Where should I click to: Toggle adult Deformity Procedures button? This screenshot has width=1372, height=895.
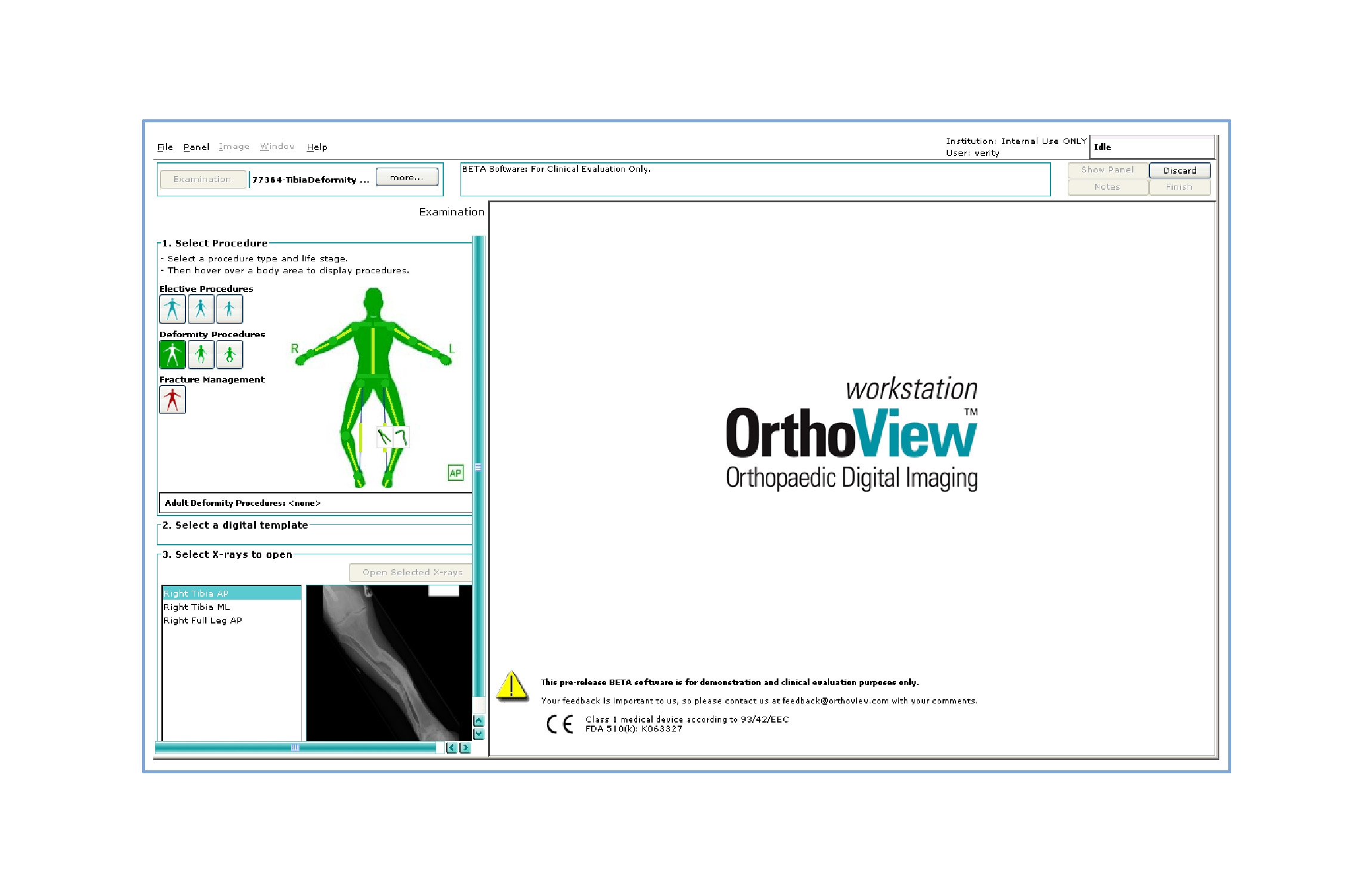click(172, 354)
